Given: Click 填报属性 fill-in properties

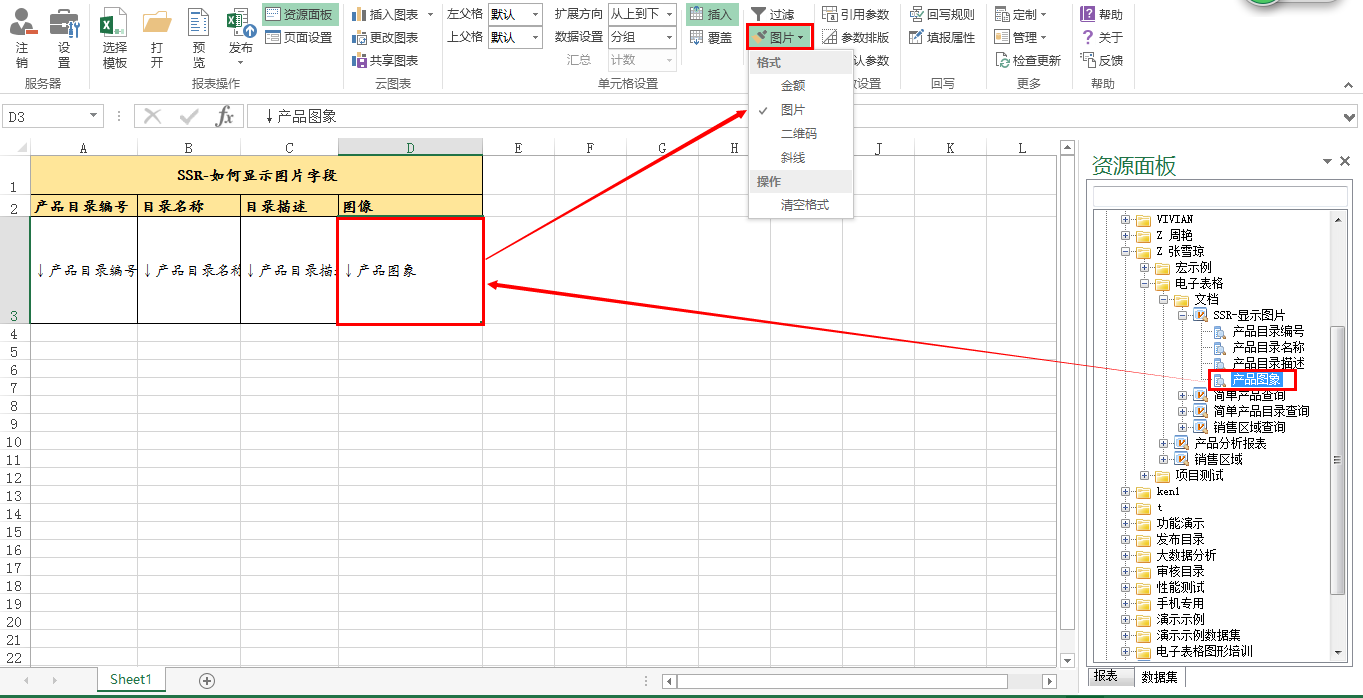Looking at the screenshot, I should [x=942, y=37].
